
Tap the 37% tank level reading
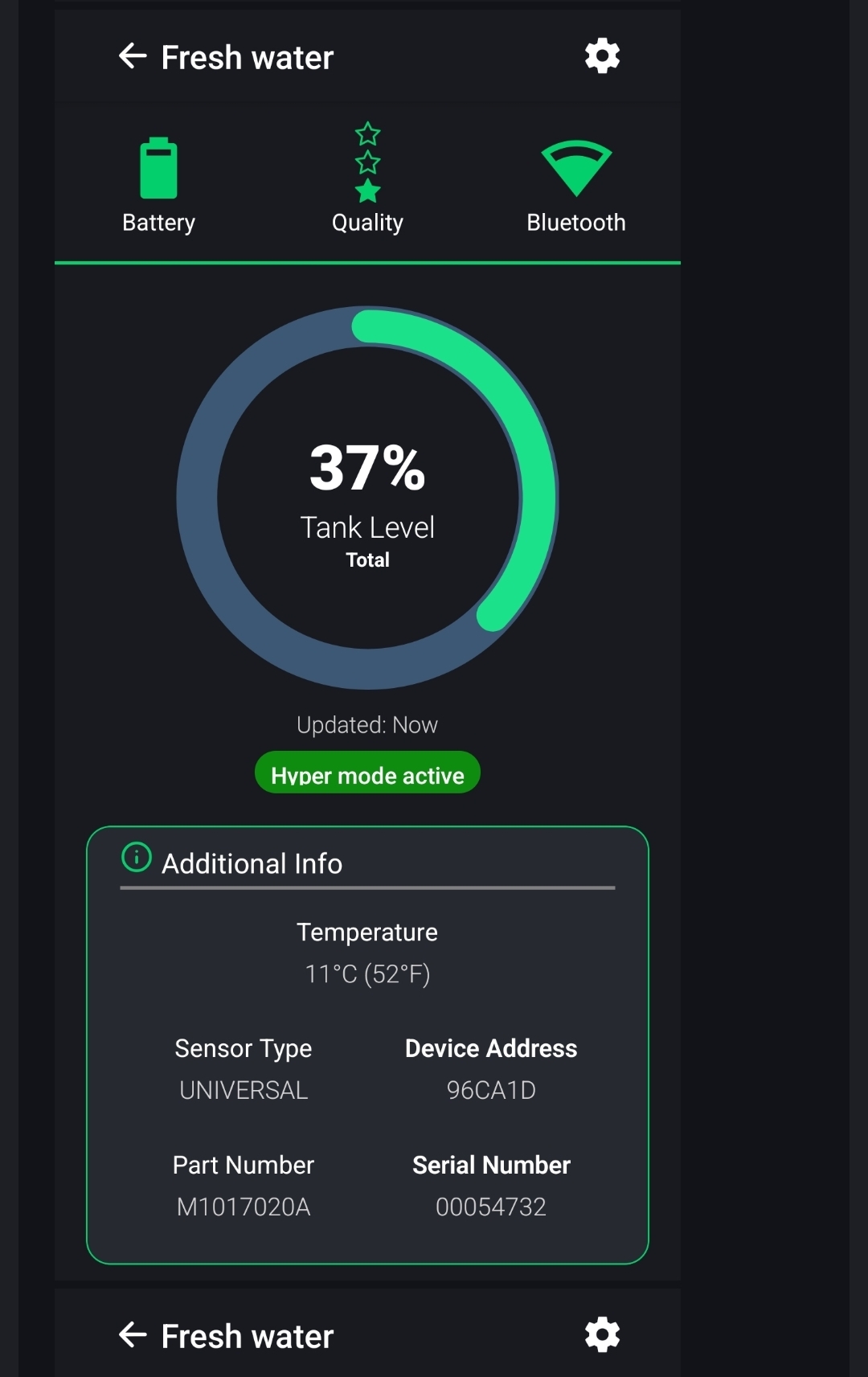click(367, 468)
